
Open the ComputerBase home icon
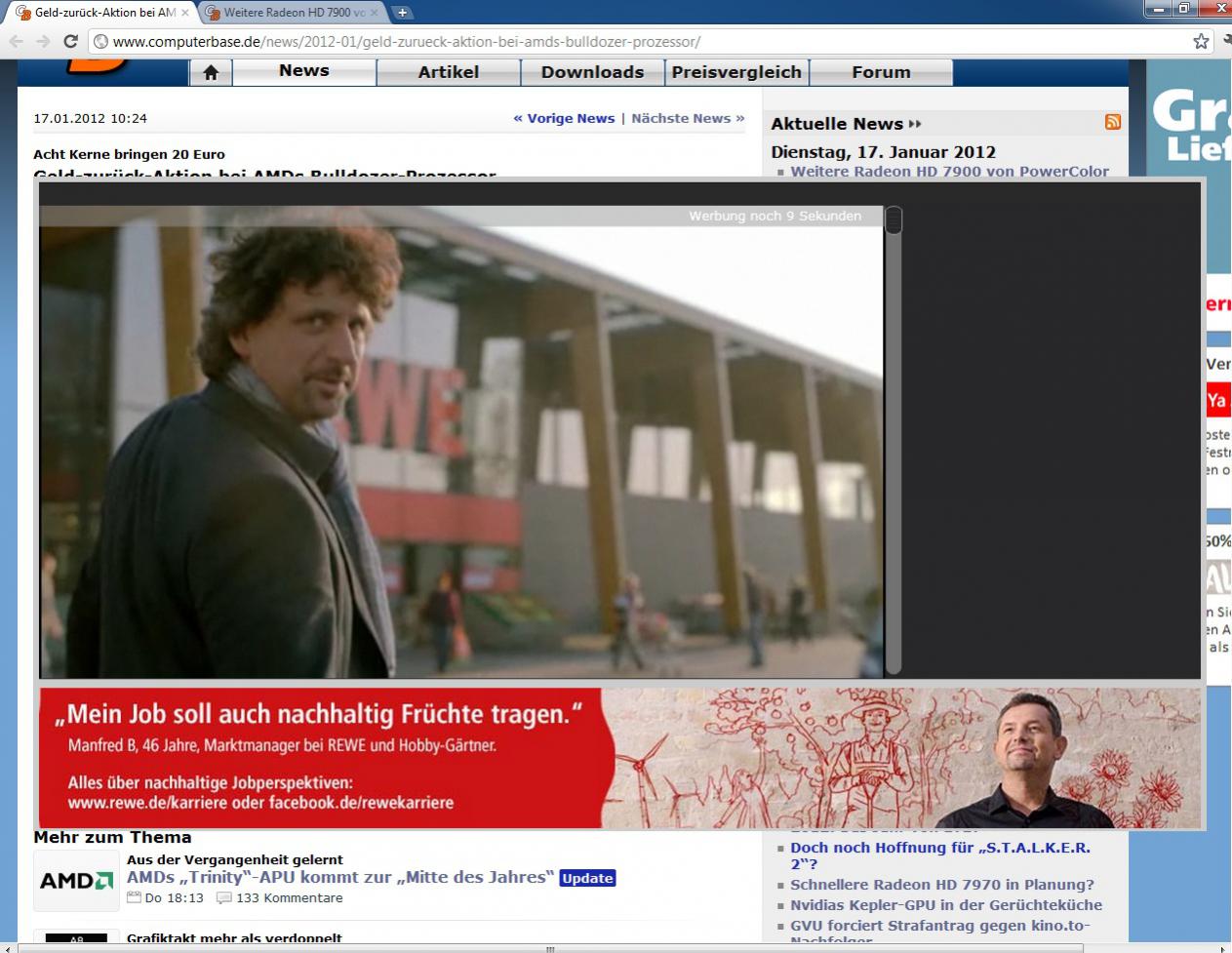click(211, 72)
